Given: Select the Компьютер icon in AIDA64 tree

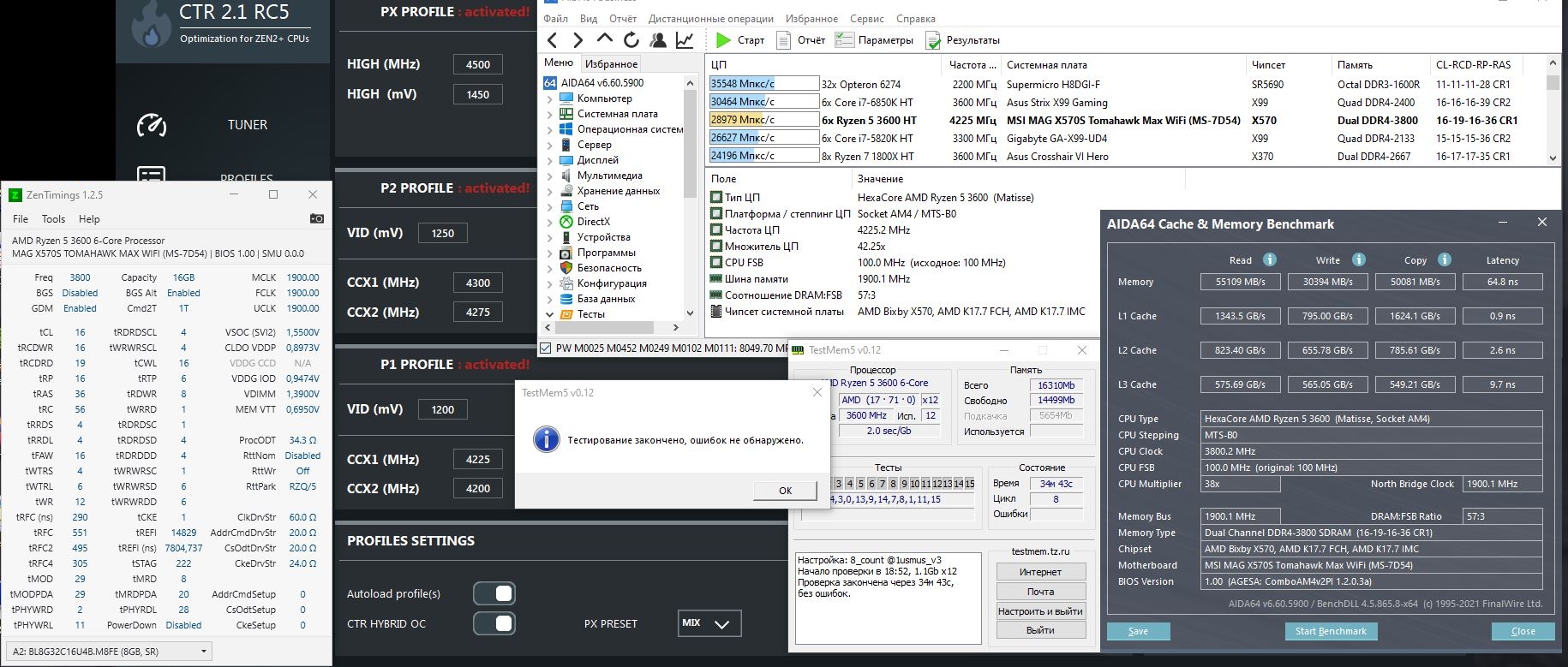Looking at the screenshot, I should tap(566, 98).
